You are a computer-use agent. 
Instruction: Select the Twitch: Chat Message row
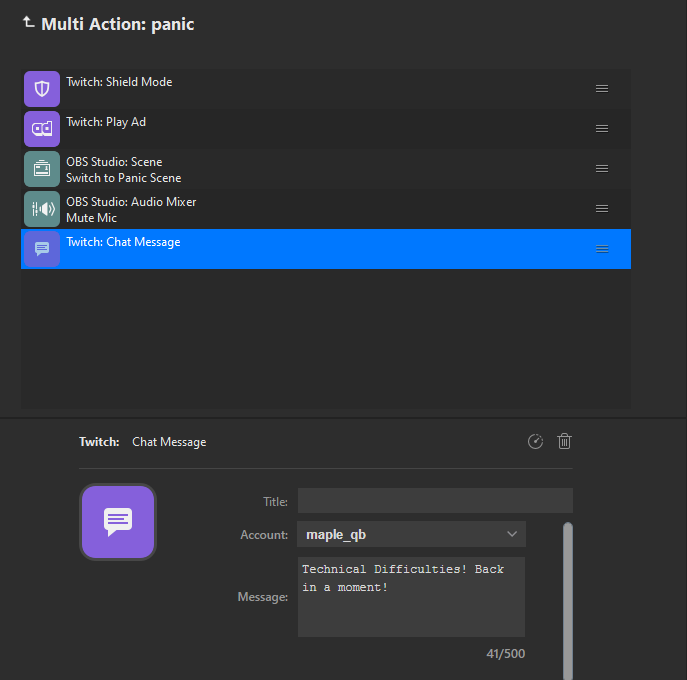tap(326, 249)
